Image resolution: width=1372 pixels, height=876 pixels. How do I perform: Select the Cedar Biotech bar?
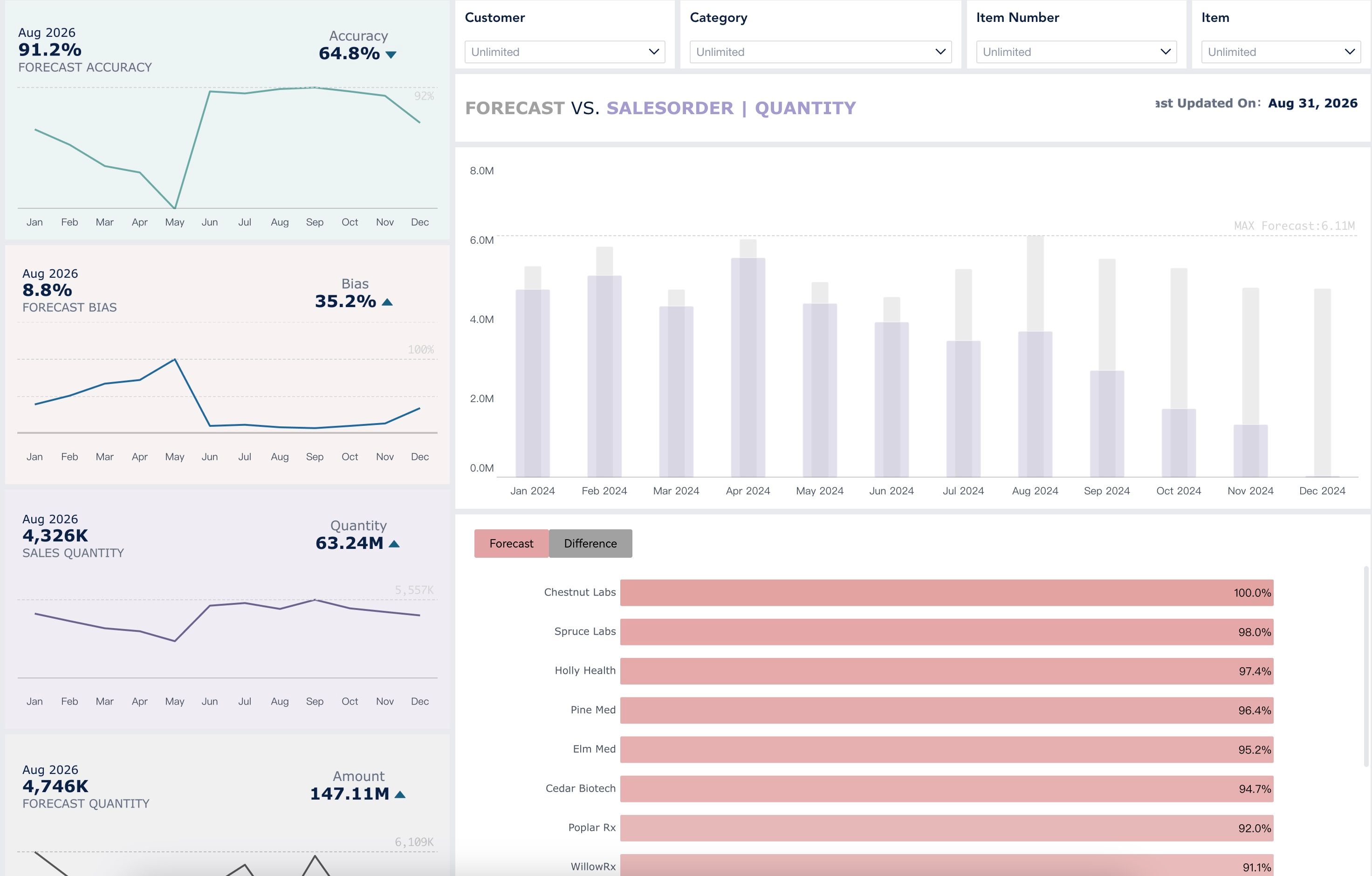click(947, 789)
